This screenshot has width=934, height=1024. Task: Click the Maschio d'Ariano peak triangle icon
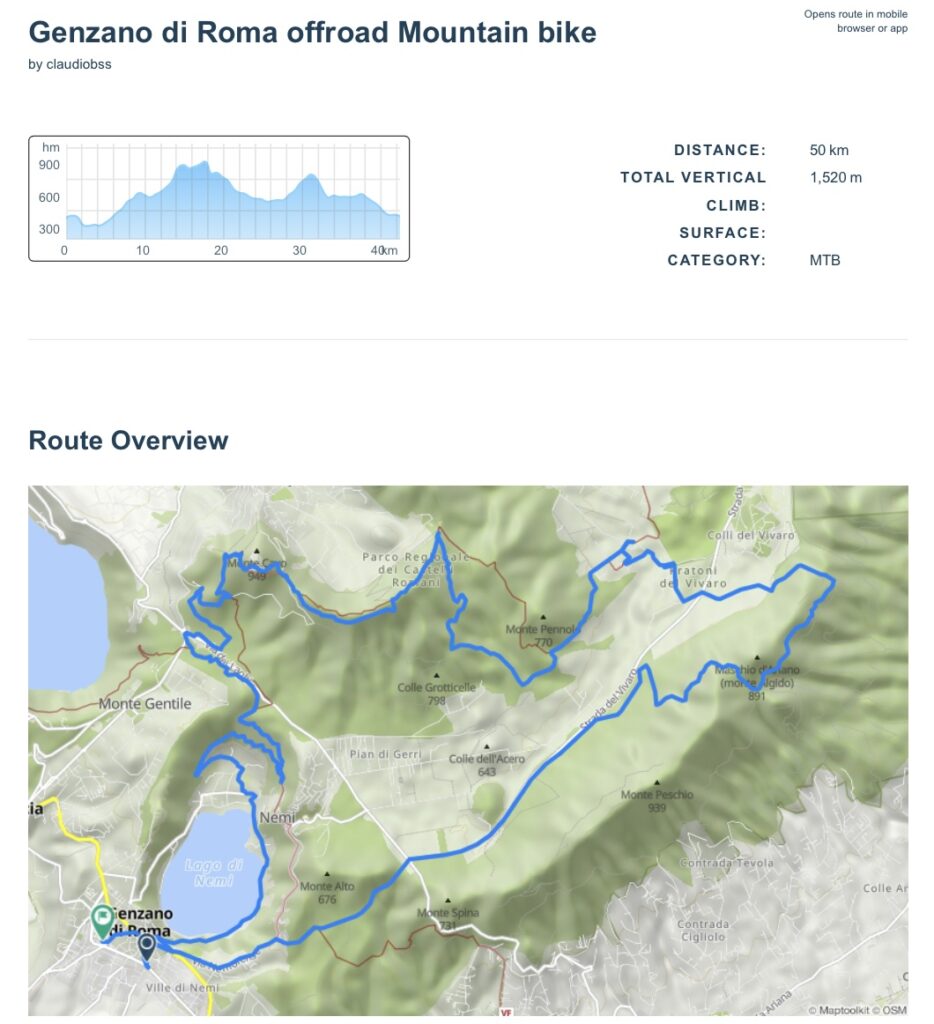pos(757,658)
